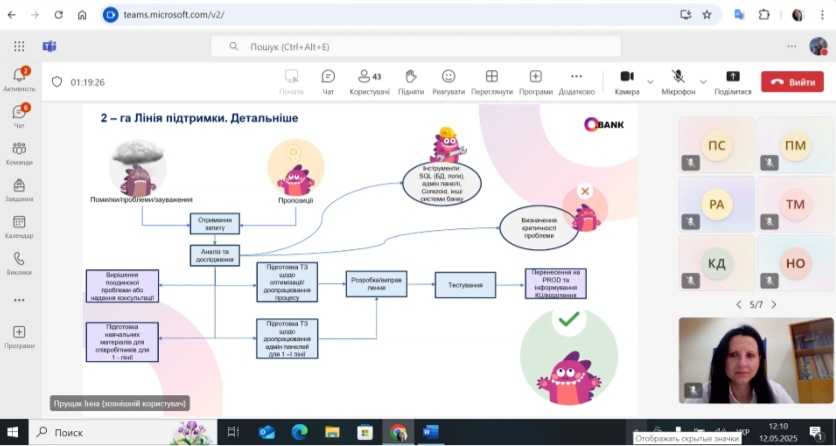Unmute the Мікрофон

[678, 81]
